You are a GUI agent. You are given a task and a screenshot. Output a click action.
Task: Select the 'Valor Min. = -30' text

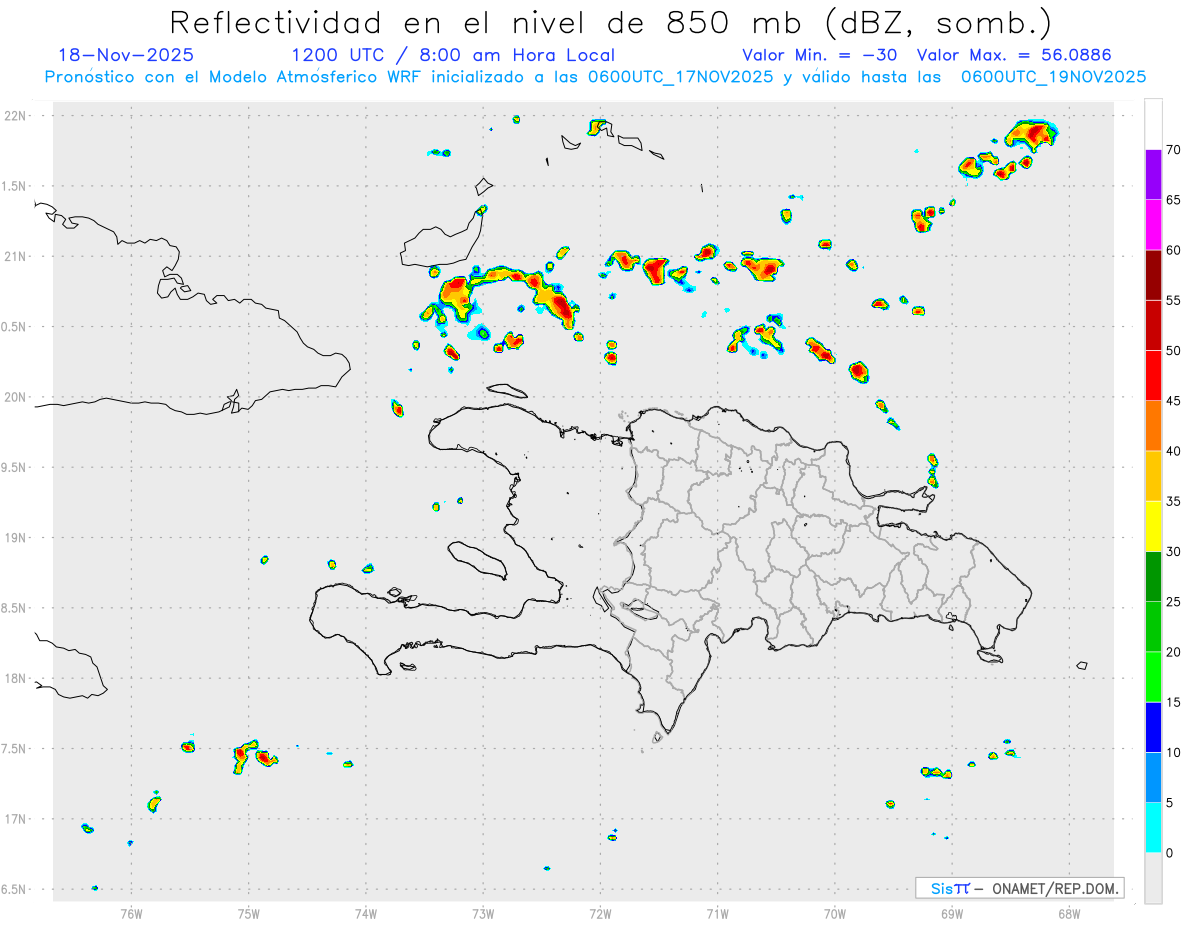pos(819,55)
